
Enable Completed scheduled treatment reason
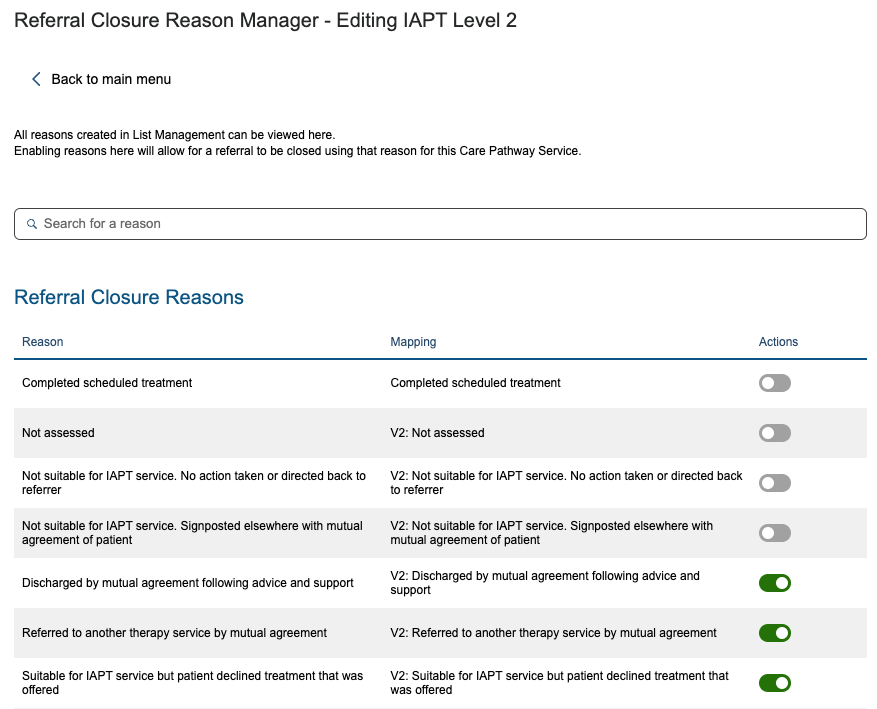775,383
